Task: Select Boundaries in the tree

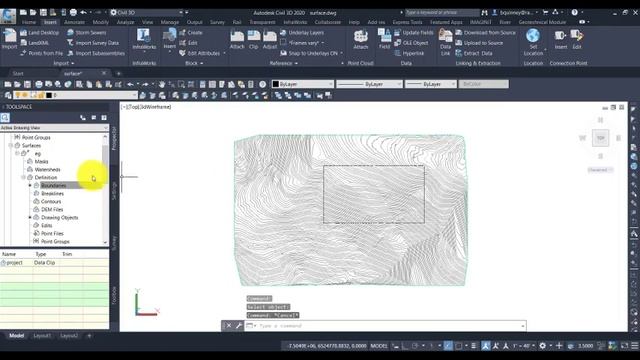Action: pyautogui.click(x=53, y=186)
